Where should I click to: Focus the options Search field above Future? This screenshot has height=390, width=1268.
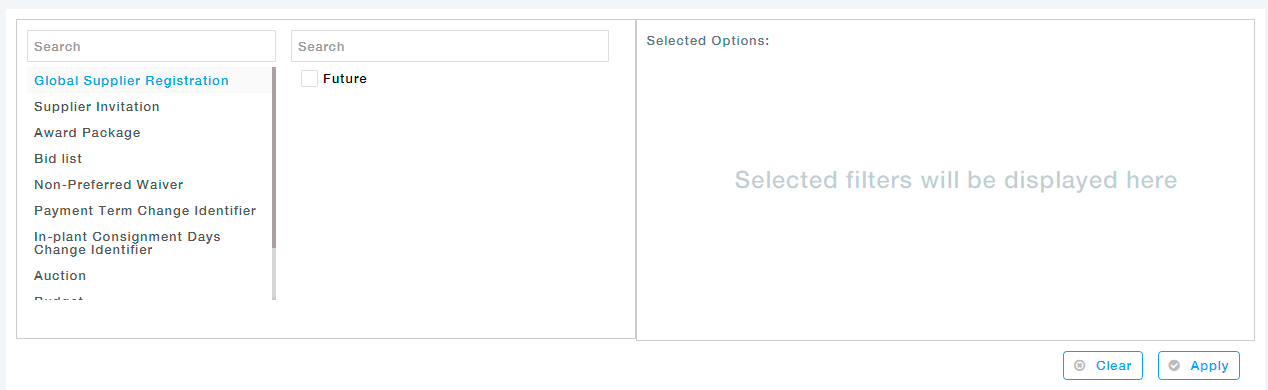click(450, 46)
